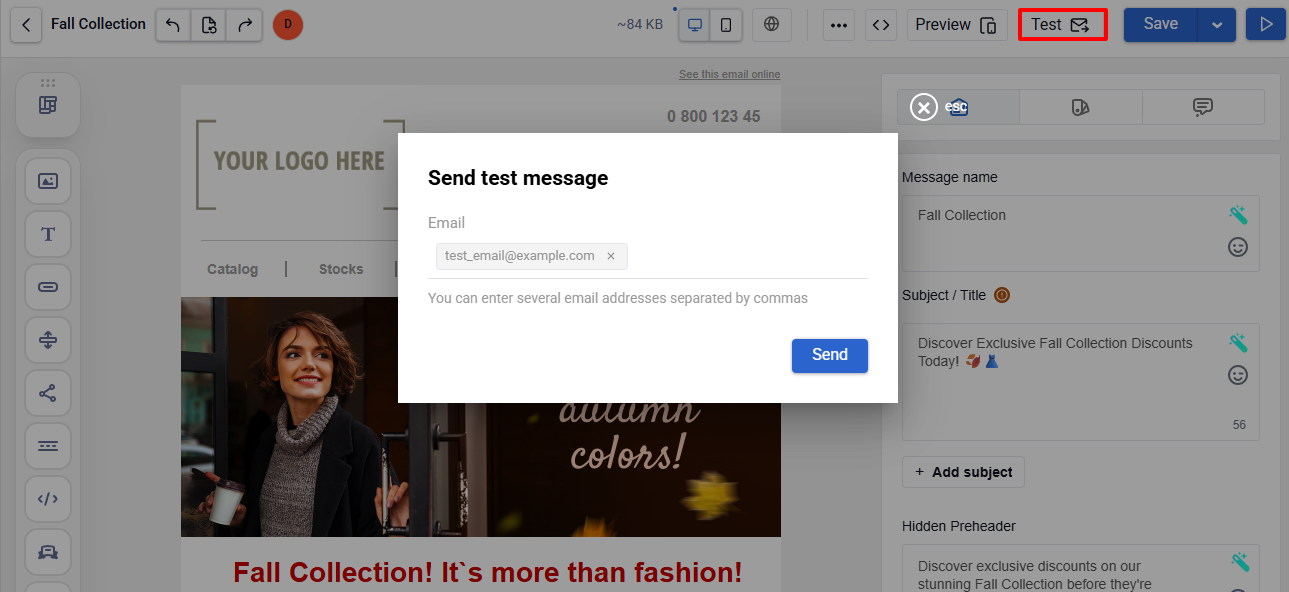Select the autumn banner image of the woman
This screenshot has height=592, width=1289.
480,417
